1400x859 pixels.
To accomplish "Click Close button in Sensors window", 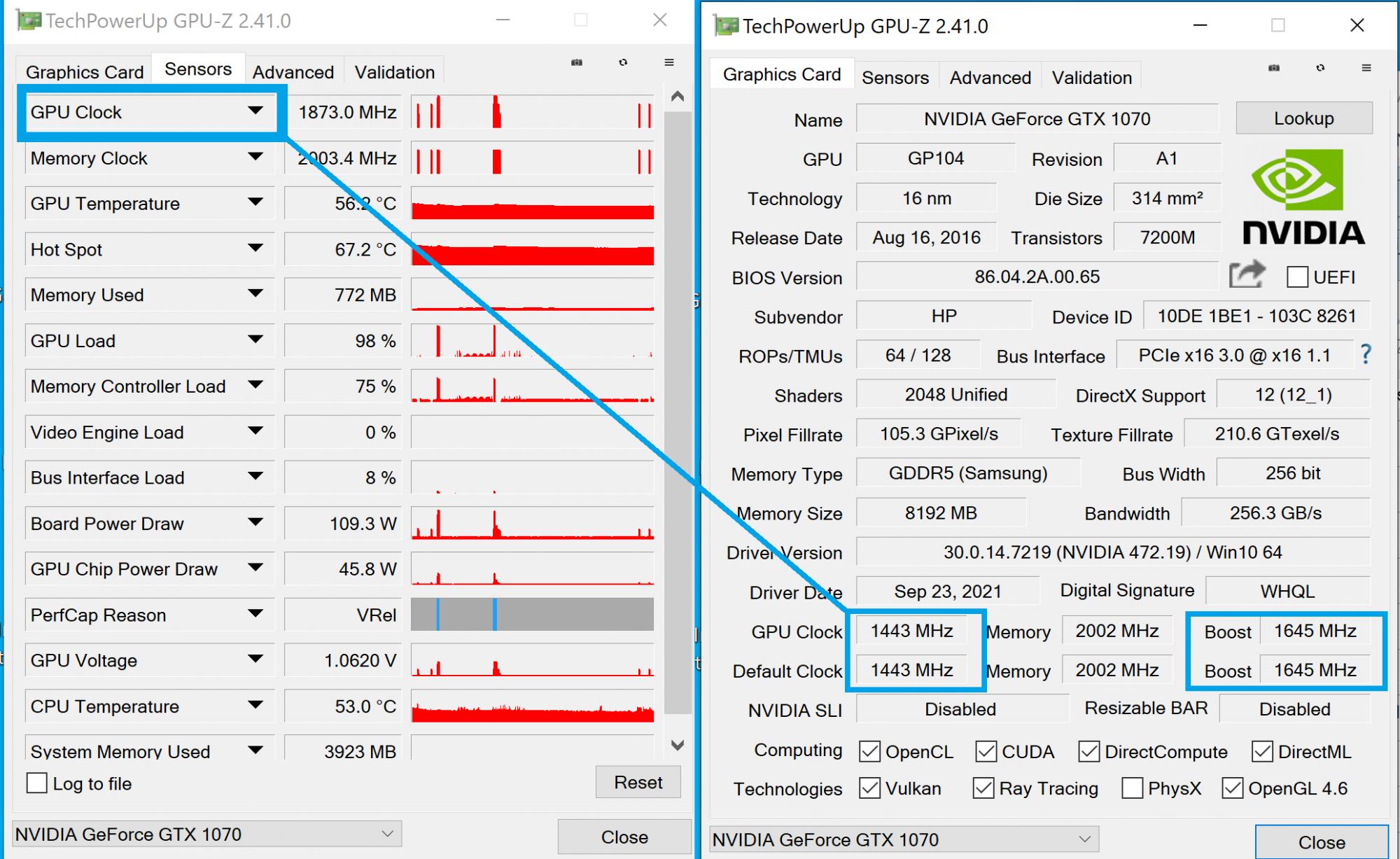I will pos(624,837).
